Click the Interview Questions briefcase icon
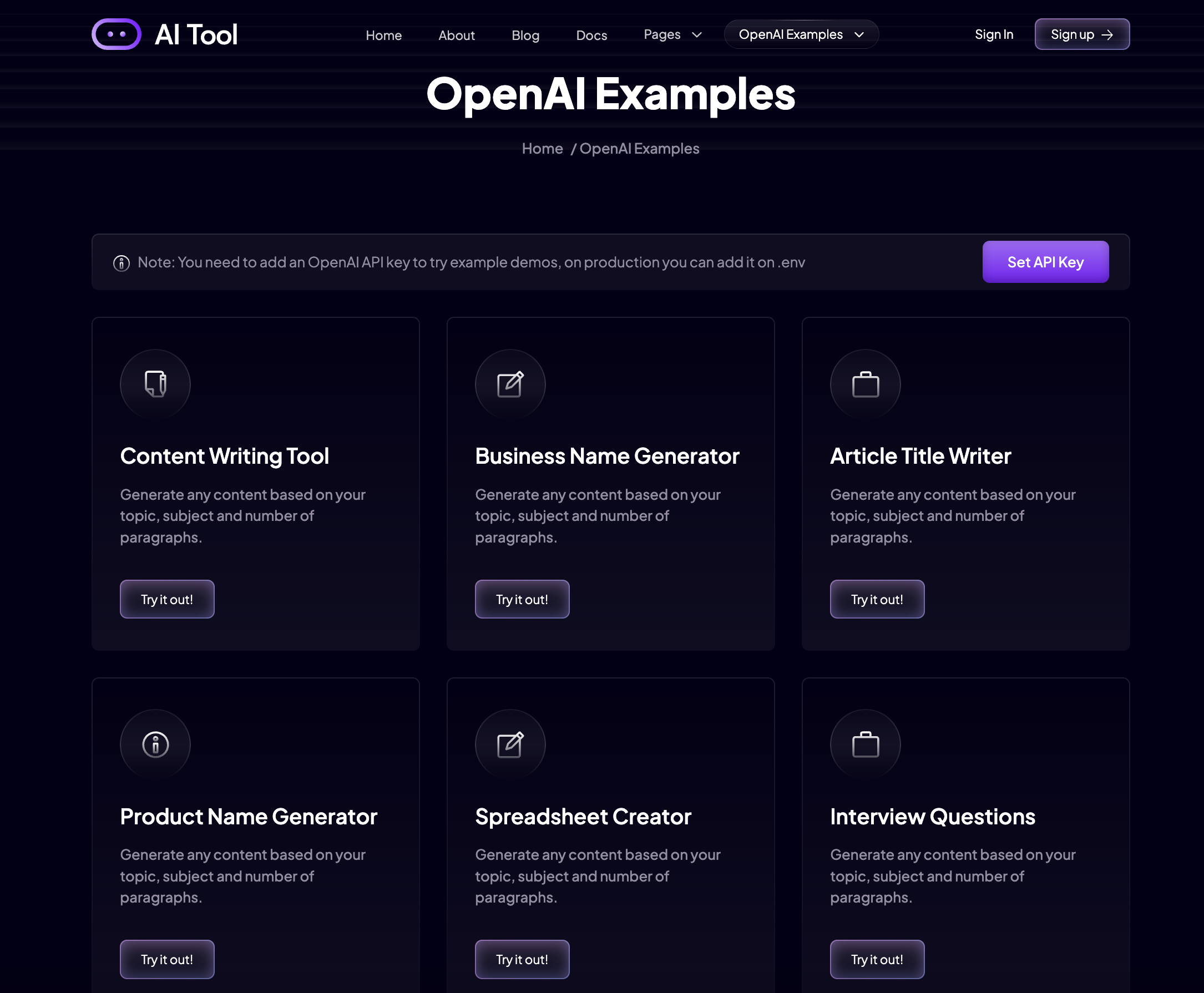The image size is (1204, 993). pos(866,744)
